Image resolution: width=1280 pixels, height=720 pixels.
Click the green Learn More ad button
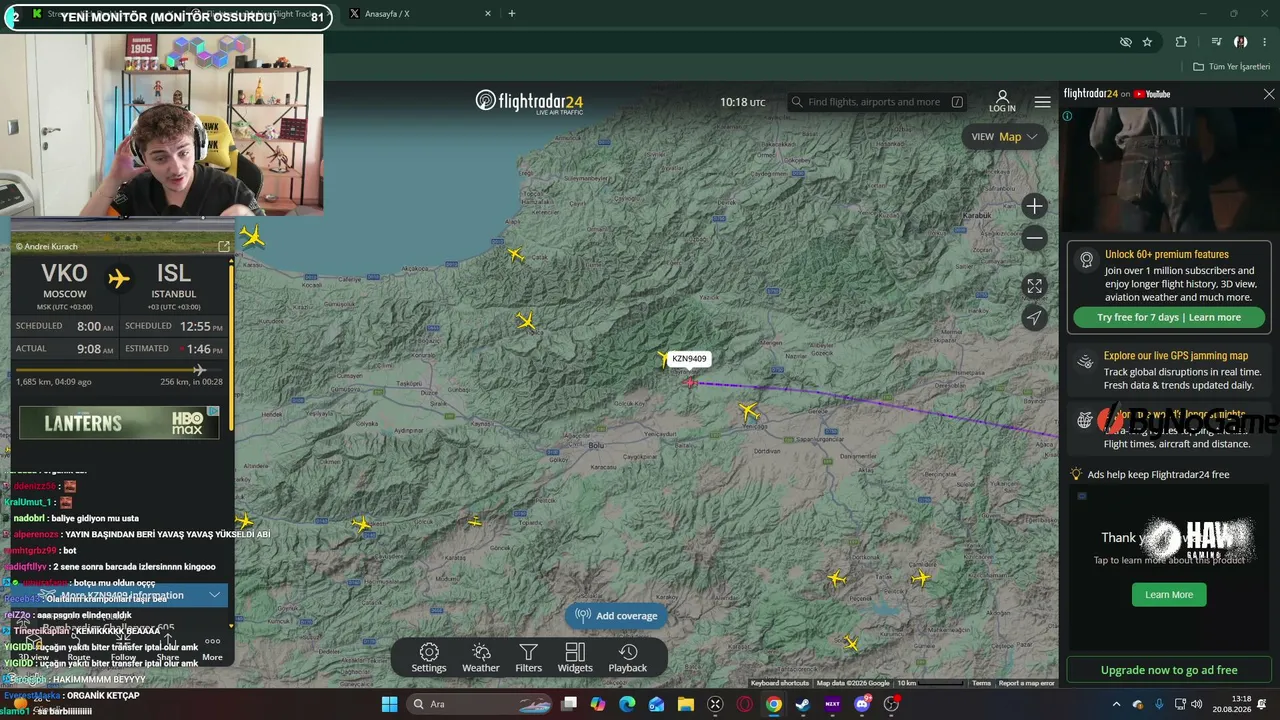coord(1169,595)
